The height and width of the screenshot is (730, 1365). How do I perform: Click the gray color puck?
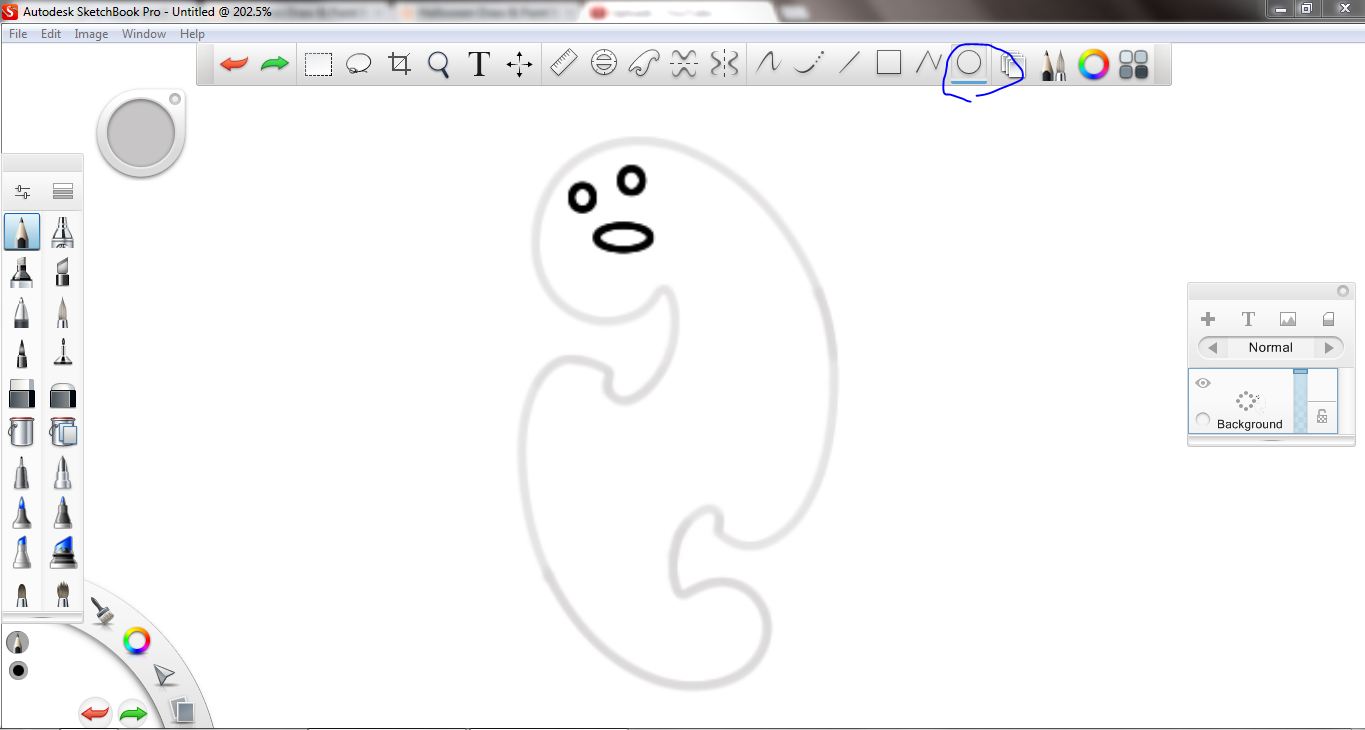pyautogui.click(x=141, y=132)
